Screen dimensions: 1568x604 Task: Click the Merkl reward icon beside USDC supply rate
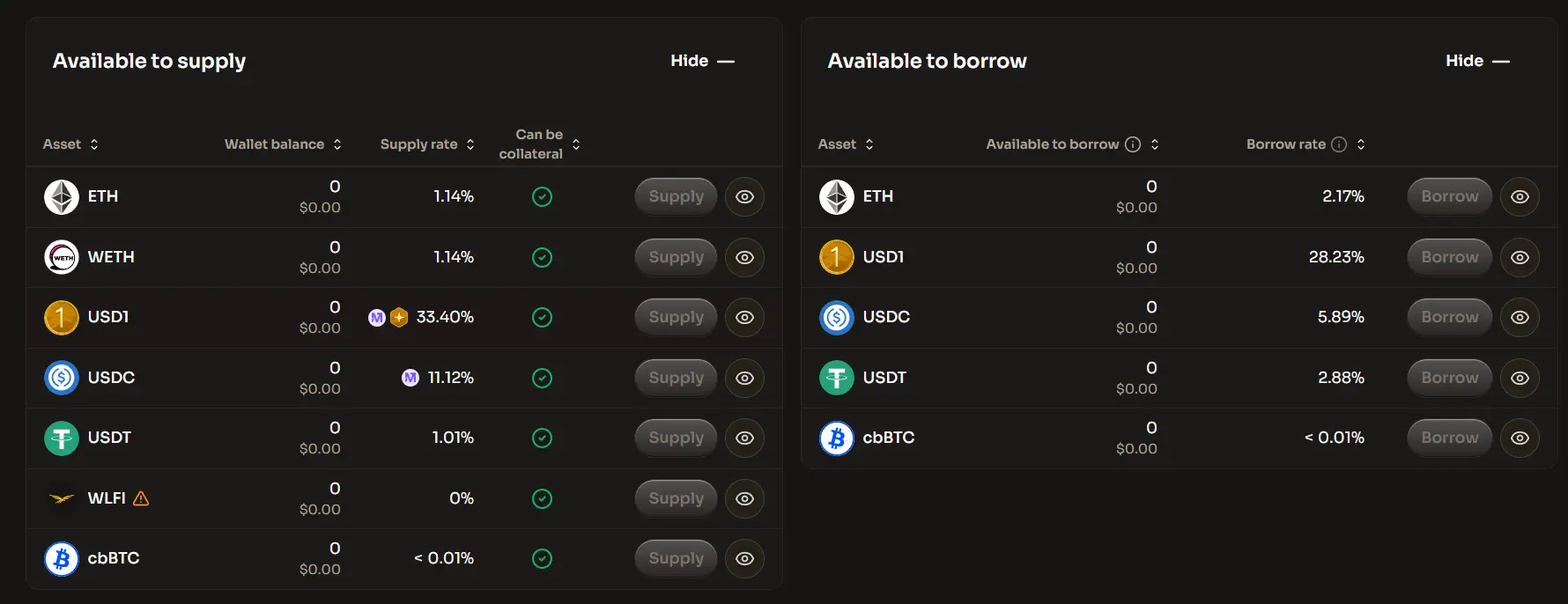click(x=410, y=378)
